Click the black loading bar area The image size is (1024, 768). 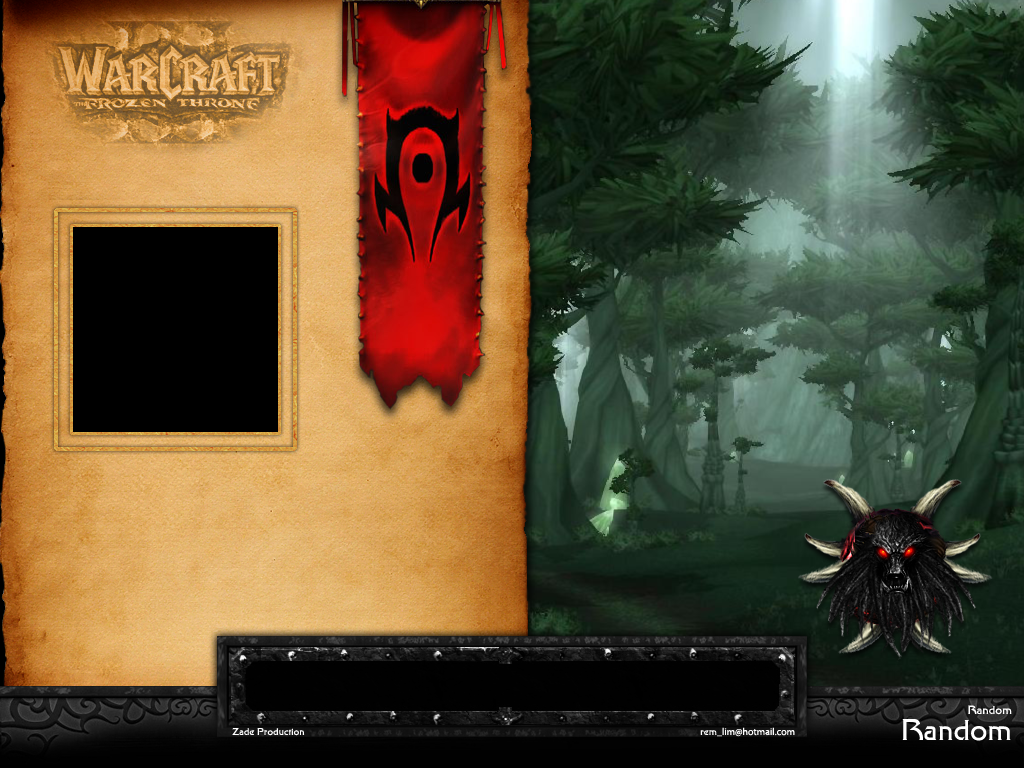tap(512, 686)
